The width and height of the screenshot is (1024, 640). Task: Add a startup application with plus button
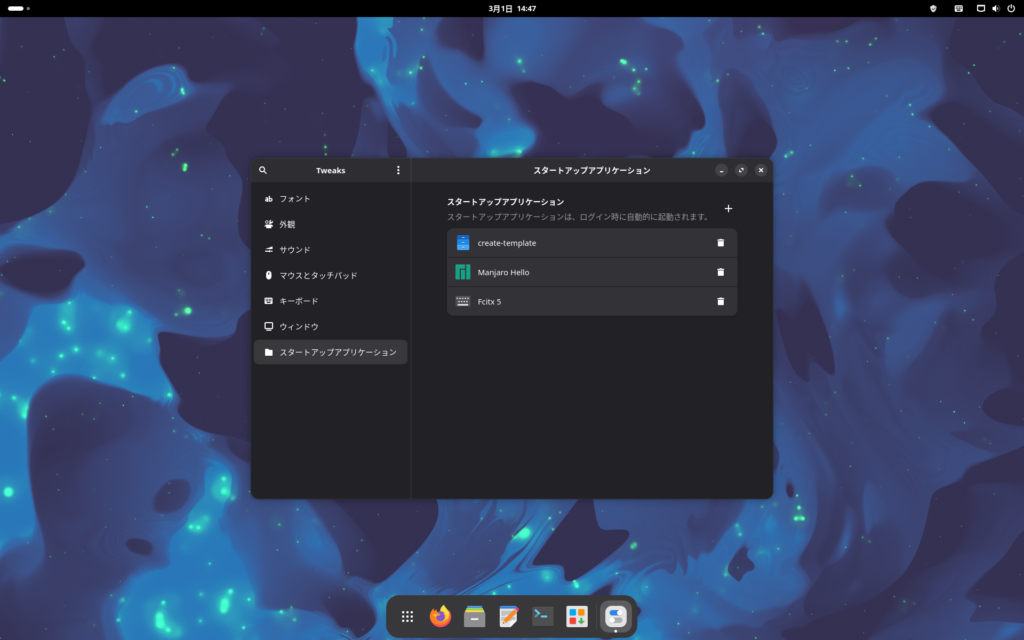728,208
